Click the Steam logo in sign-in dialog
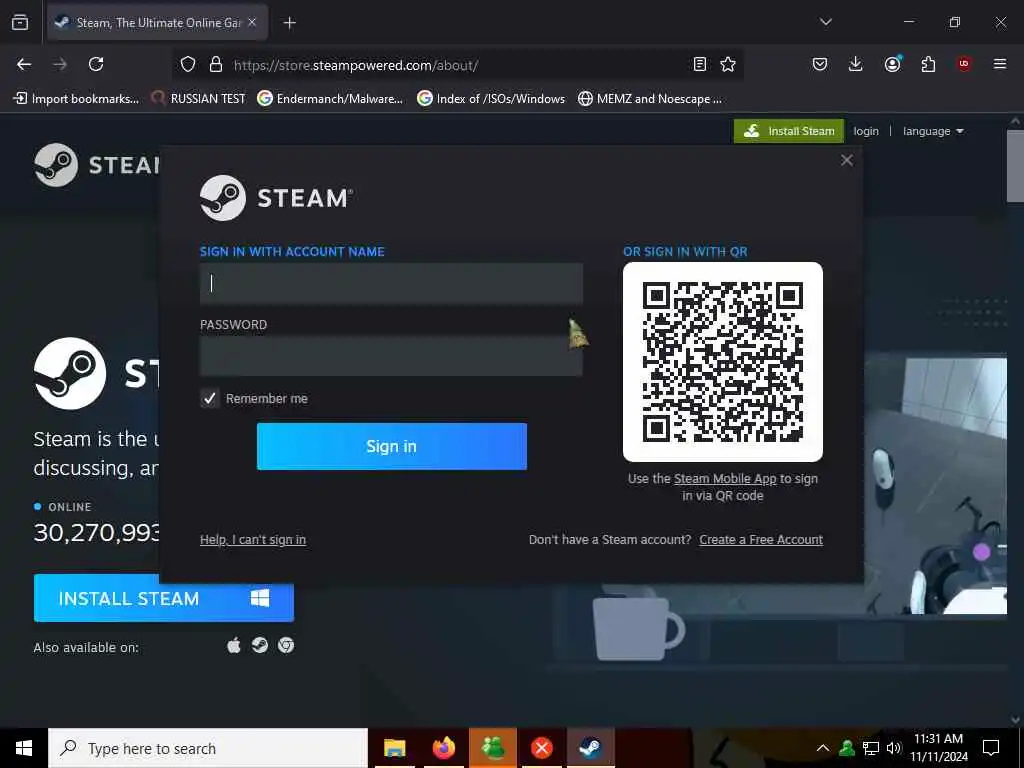Screen dimensions: 1024x768 (276, 198)
